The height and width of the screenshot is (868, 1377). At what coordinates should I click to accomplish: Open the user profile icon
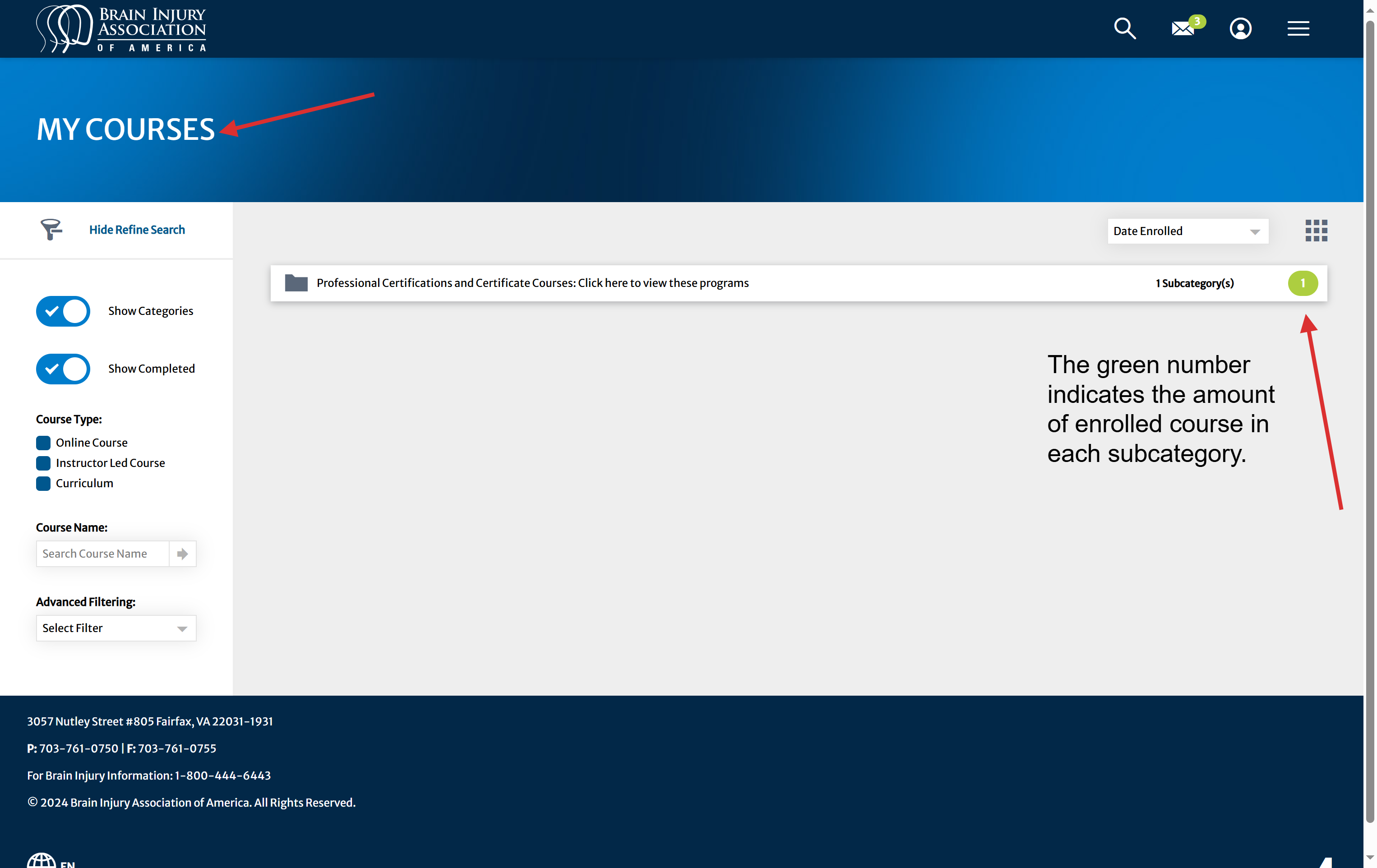1240,28
